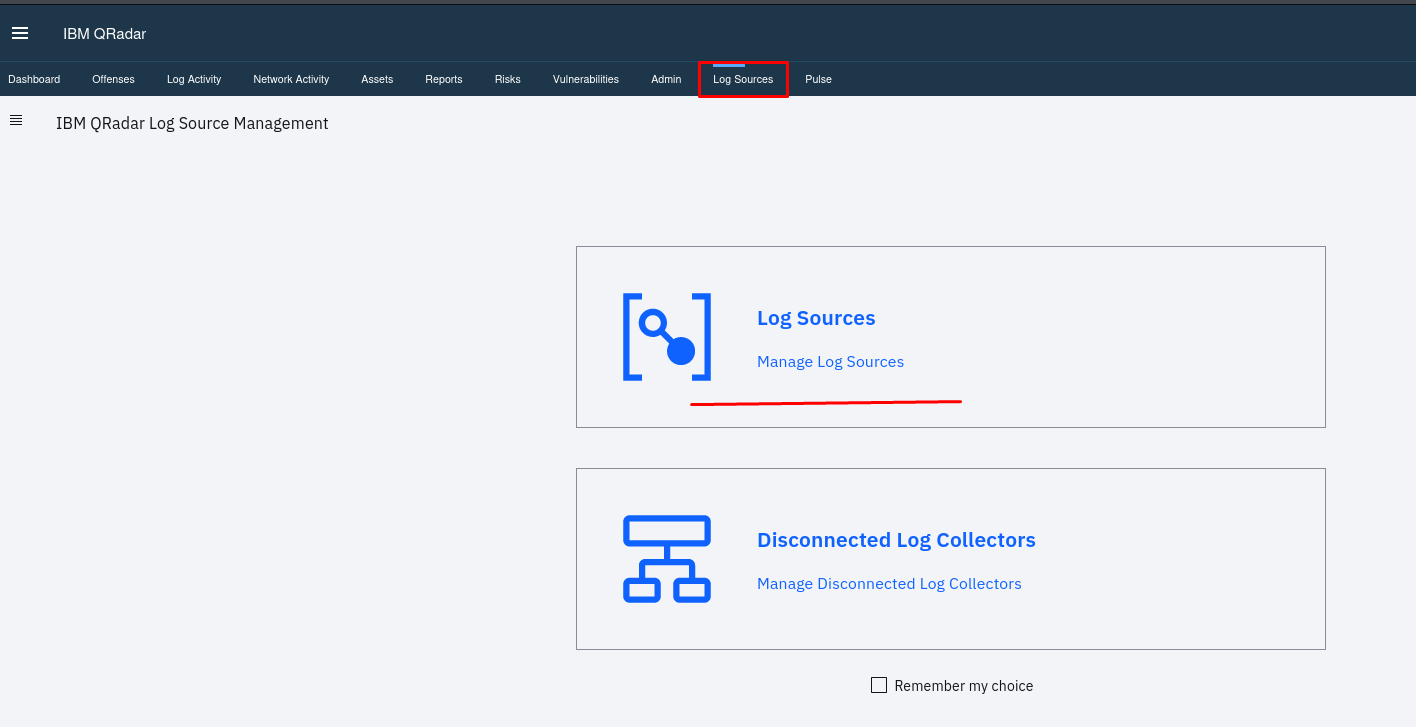Screen dimensions: 1416x727
Task: Click the Log Sources card heading
Action: click(816, 318)
